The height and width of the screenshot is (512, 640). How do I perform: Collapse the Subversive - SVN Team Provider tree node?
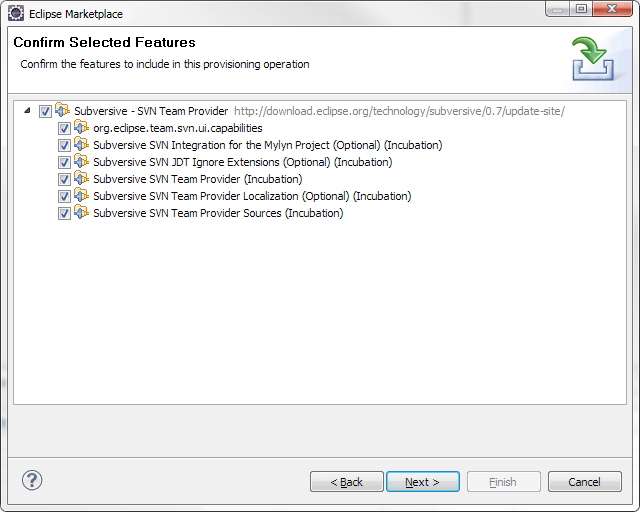coord(27,110)
